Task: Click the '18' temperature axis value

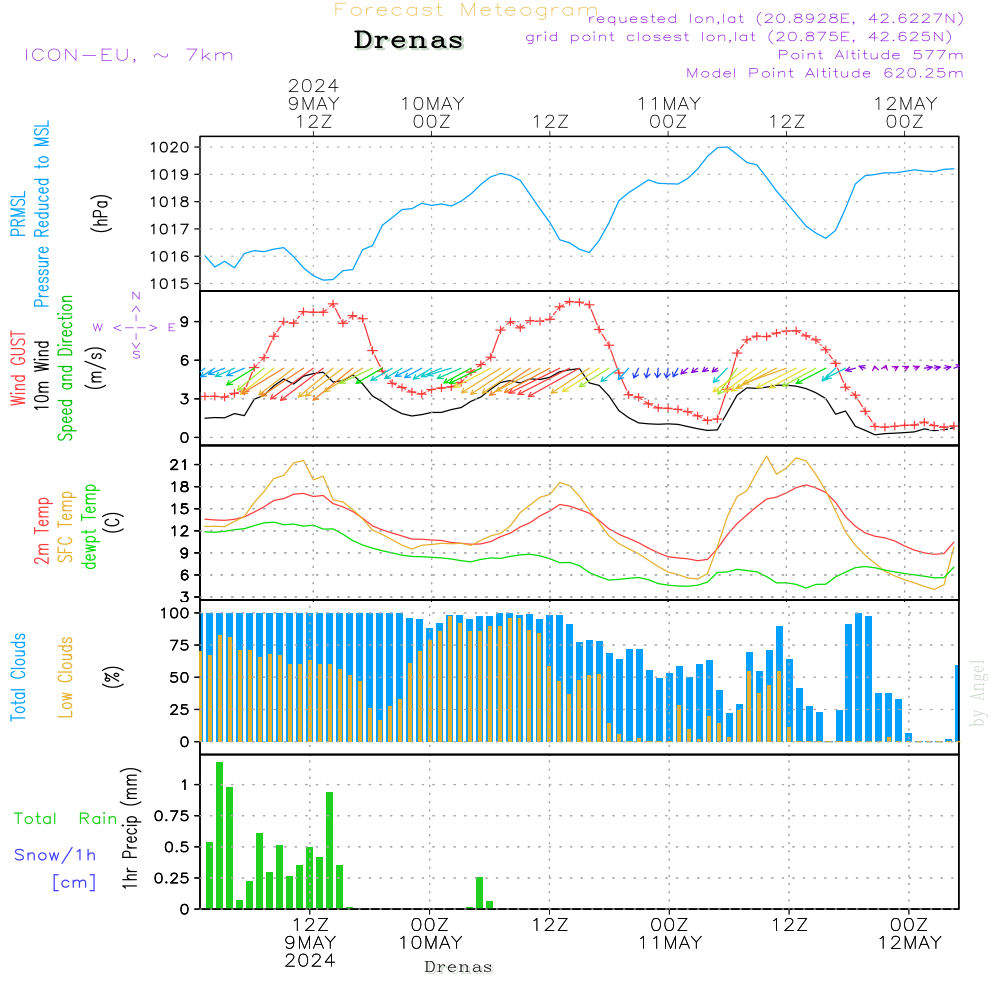Action: pos(179,487)
